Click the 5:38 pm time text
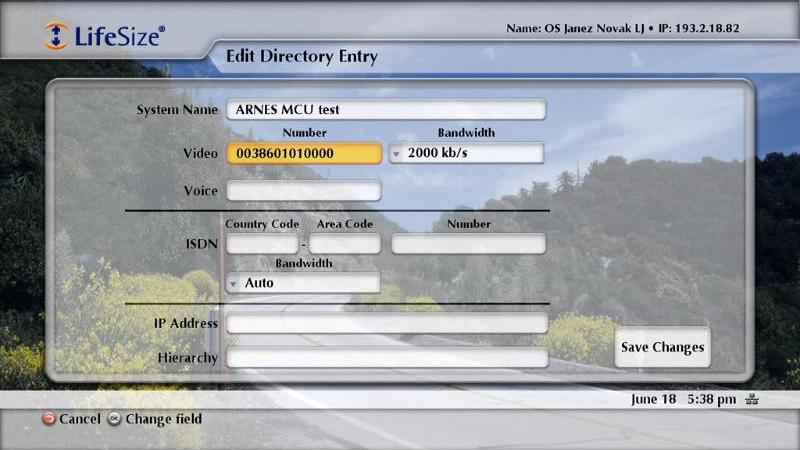 coord(712,399)
